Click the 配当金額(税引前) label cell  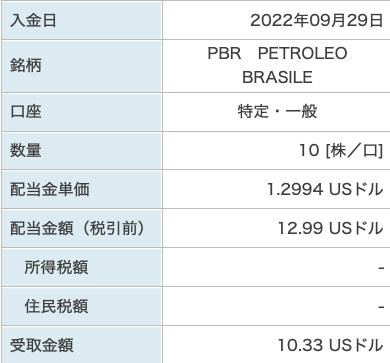tap(82, 228)
